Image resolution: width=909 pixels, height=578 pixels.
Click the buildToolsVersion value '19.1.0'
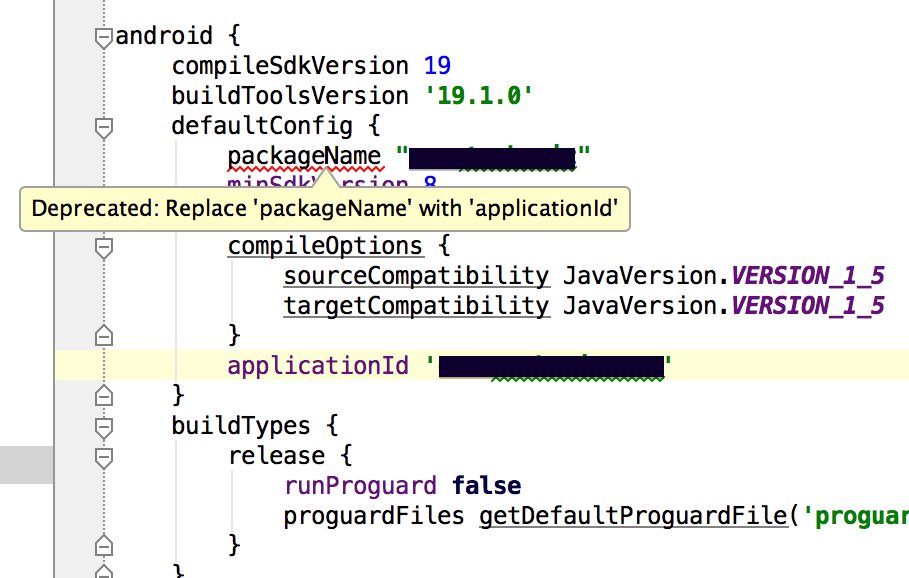[476, 97]
